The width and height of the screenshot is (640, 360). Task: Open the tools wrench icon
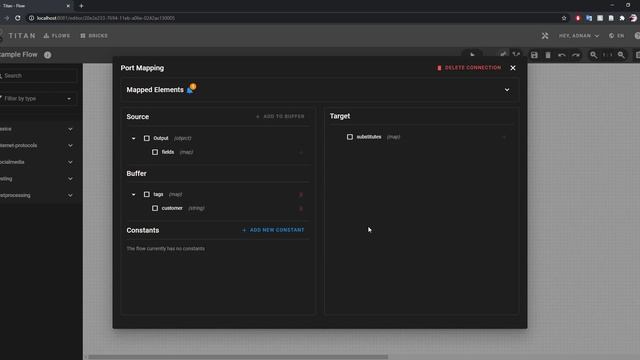pyautogui.click(x=545, y=36)
